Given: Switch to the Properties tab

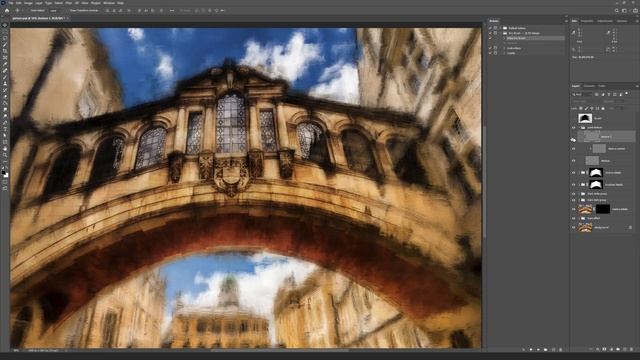Looking at the screenshot, I should (587, 21).
